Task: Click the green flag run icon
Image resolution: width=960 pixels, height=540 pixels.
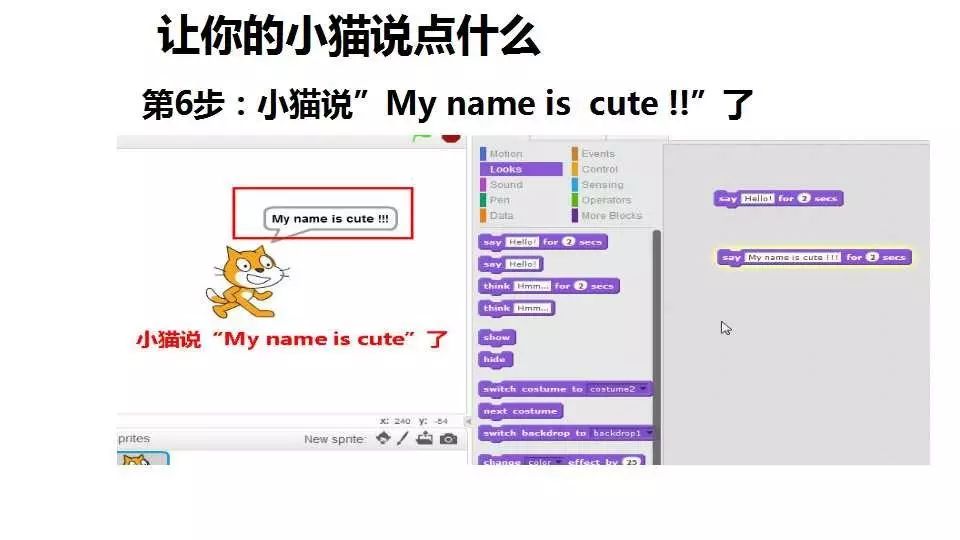Action: pos(422,138)
